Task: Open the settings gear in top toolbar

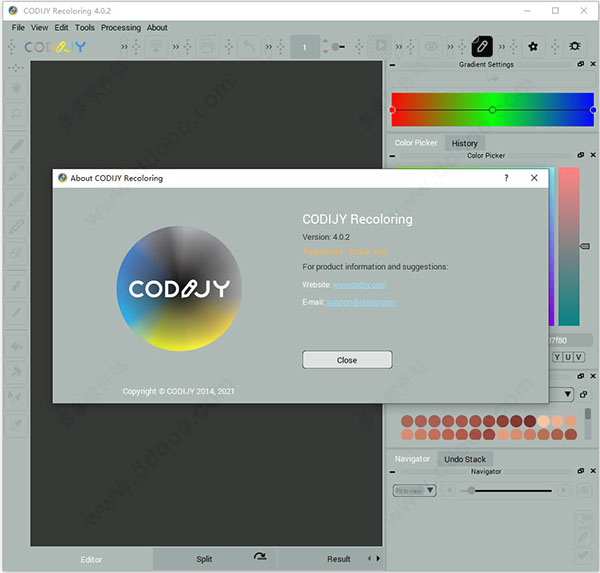Action: point(533,47)
